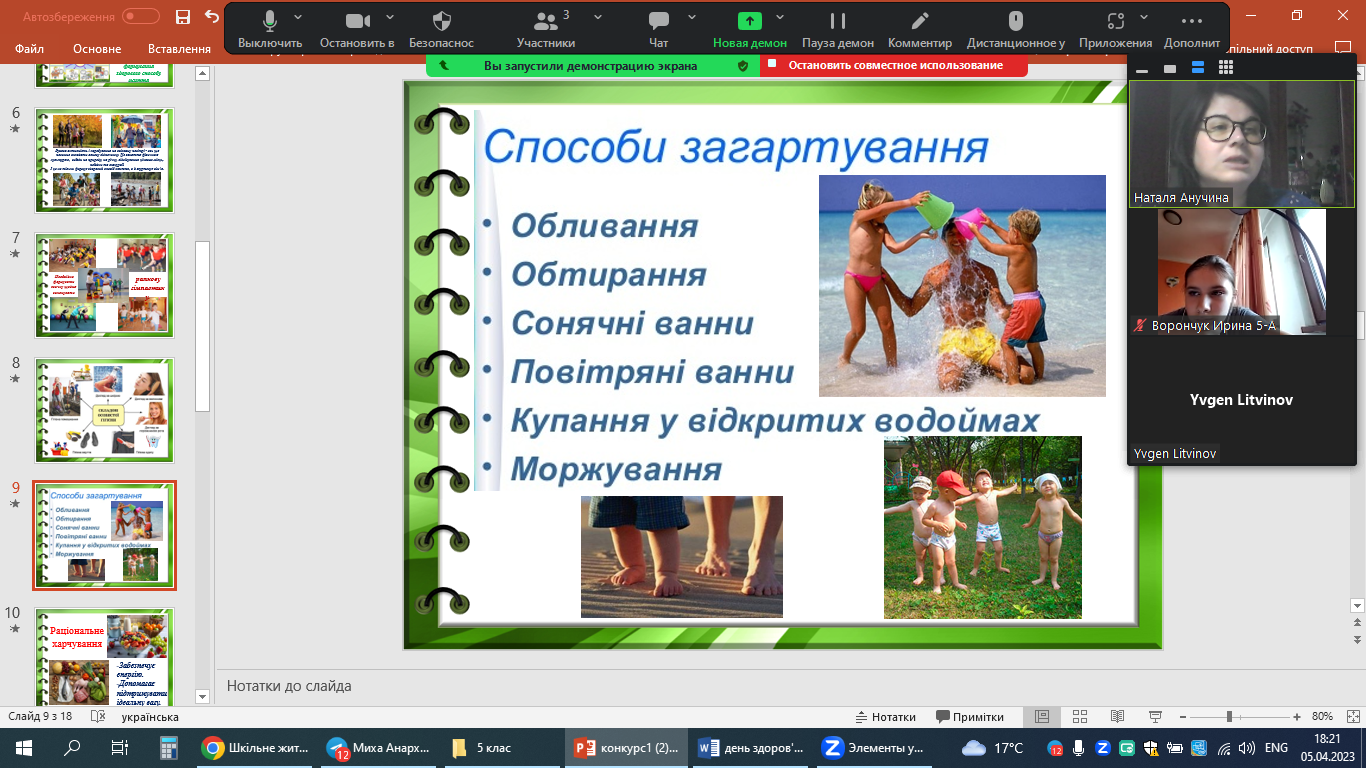Toggle the Автозбереження autosave switch
This screenshot has height=768, width=1366.
[141, 17]
